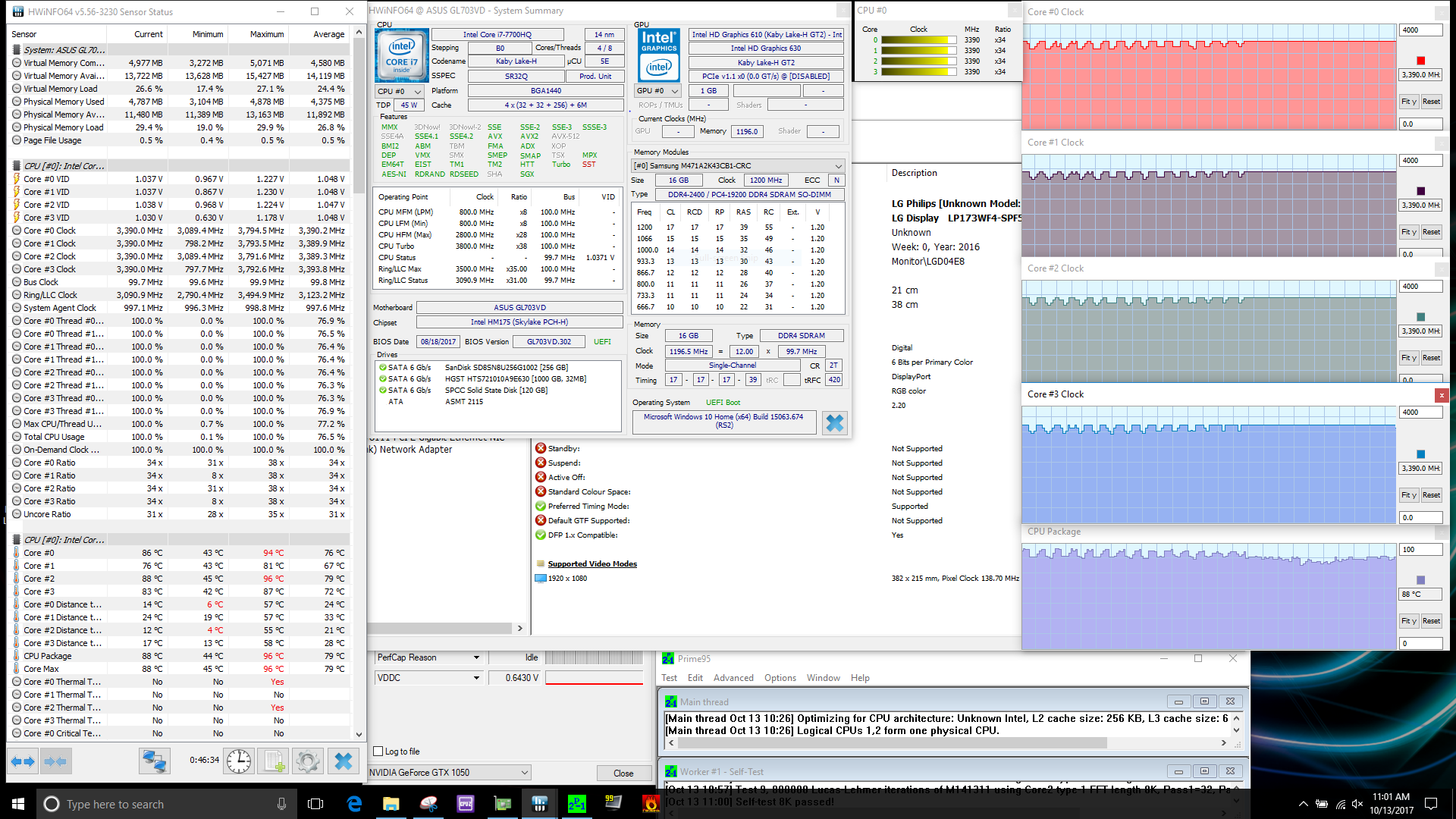The width and height of the screenshot is (1456, 819).
Task: Click the expand sensor window arrows icon
Action: 23,761
